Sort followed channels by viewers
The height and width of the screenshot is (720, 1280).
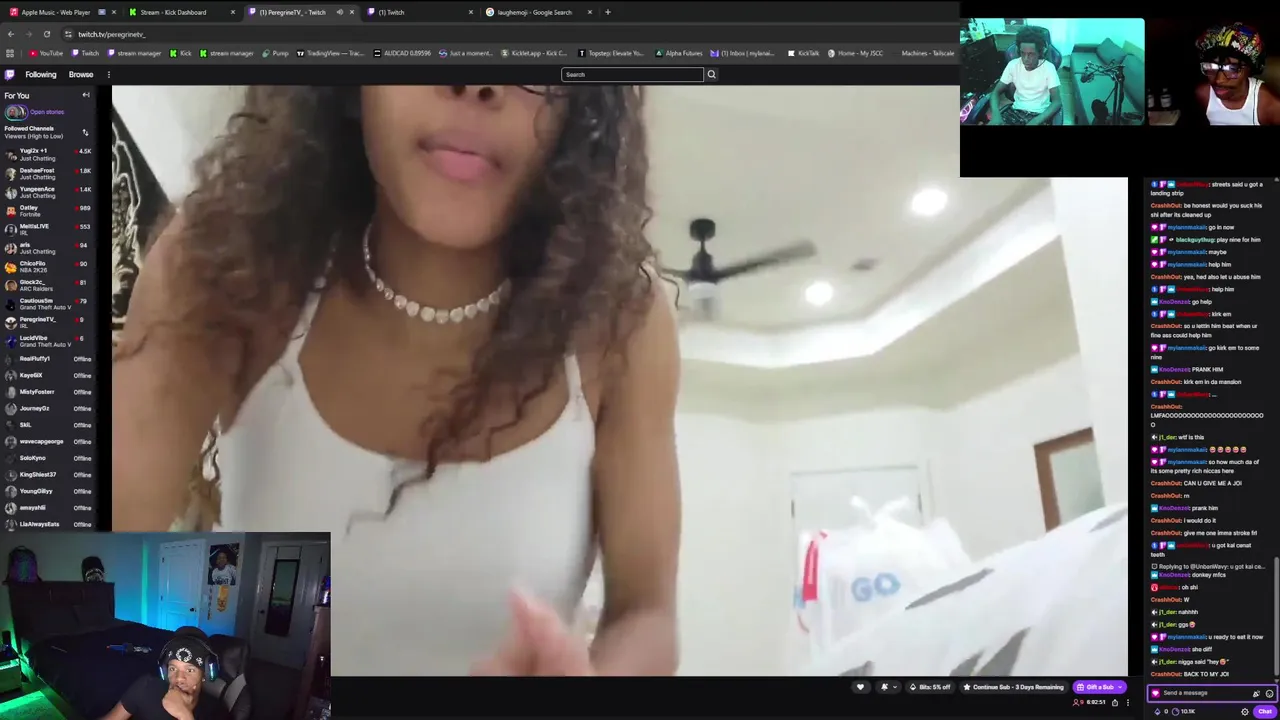click(85, 132)
